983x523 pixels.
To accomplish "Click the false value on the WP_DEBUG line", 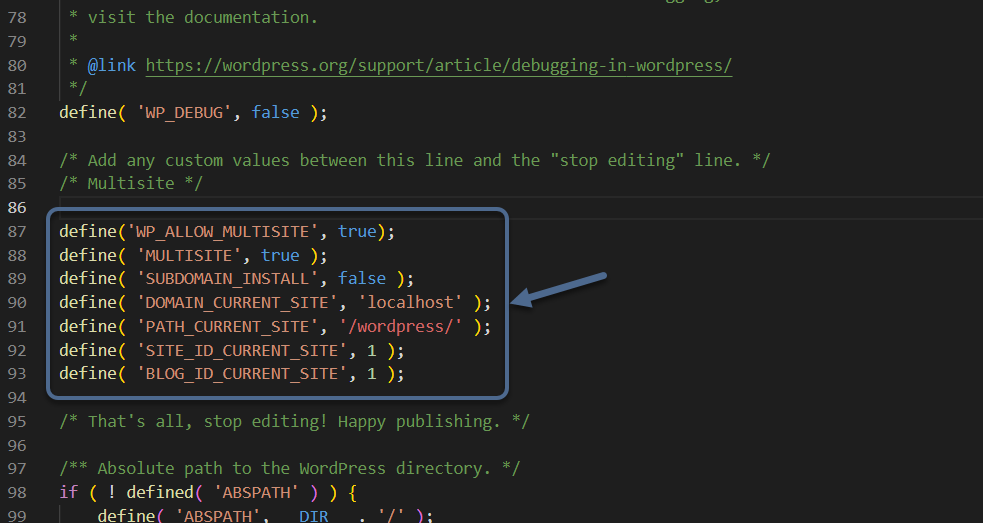I will coord(275,112).
